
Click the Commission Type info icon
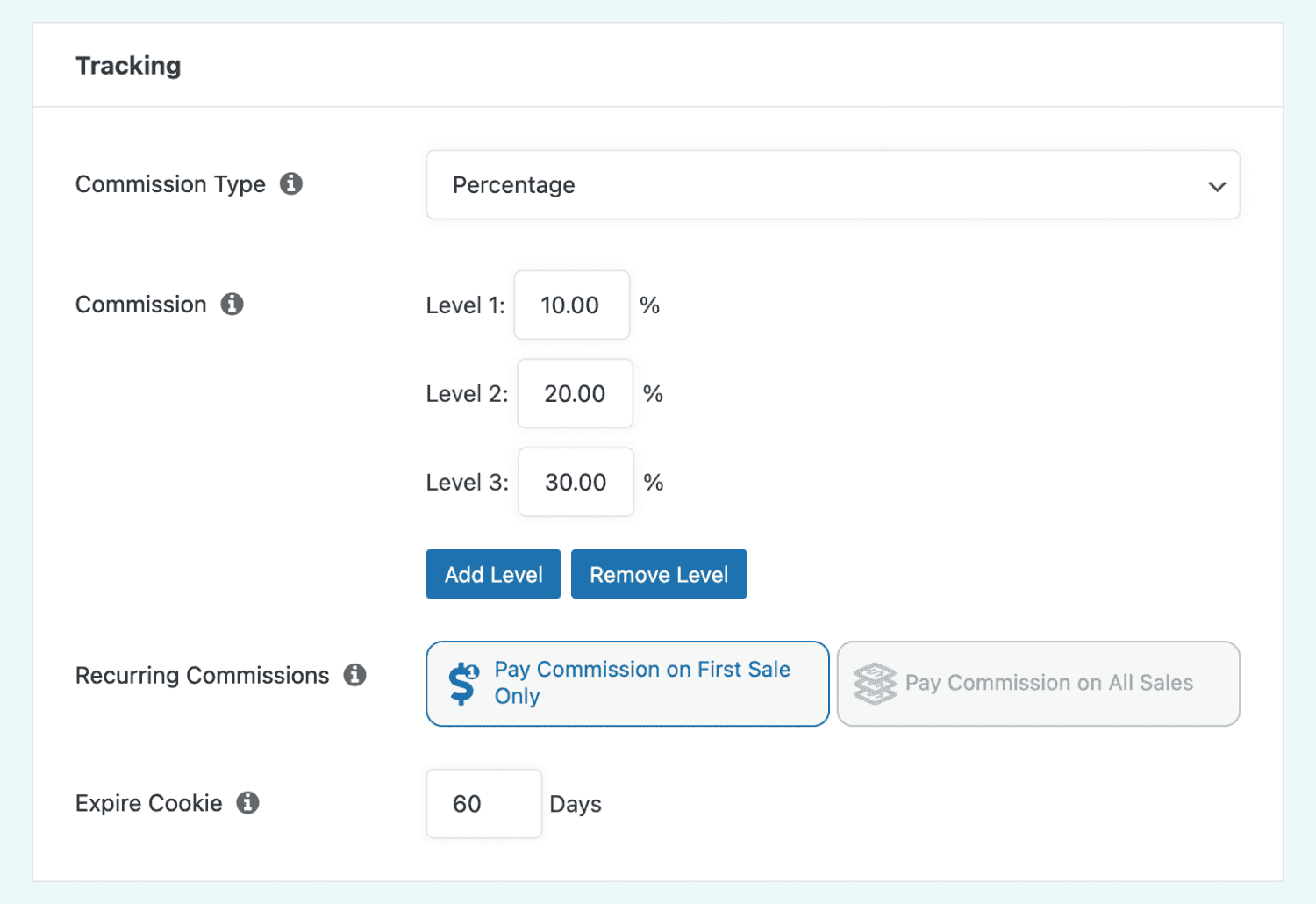[293, 183]
